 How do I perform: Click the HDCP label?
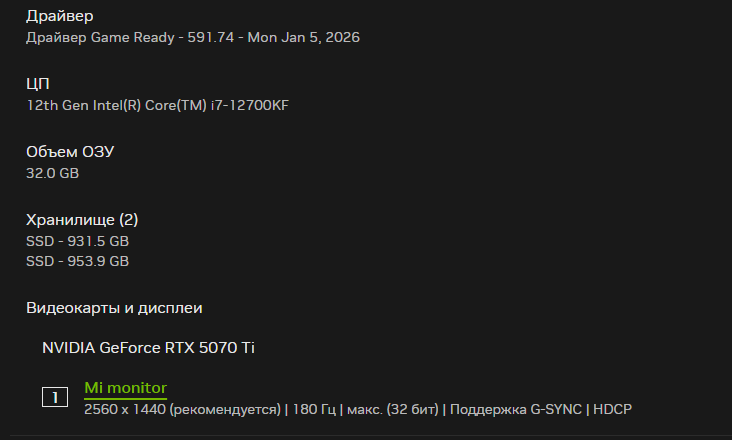click(613, 409)
